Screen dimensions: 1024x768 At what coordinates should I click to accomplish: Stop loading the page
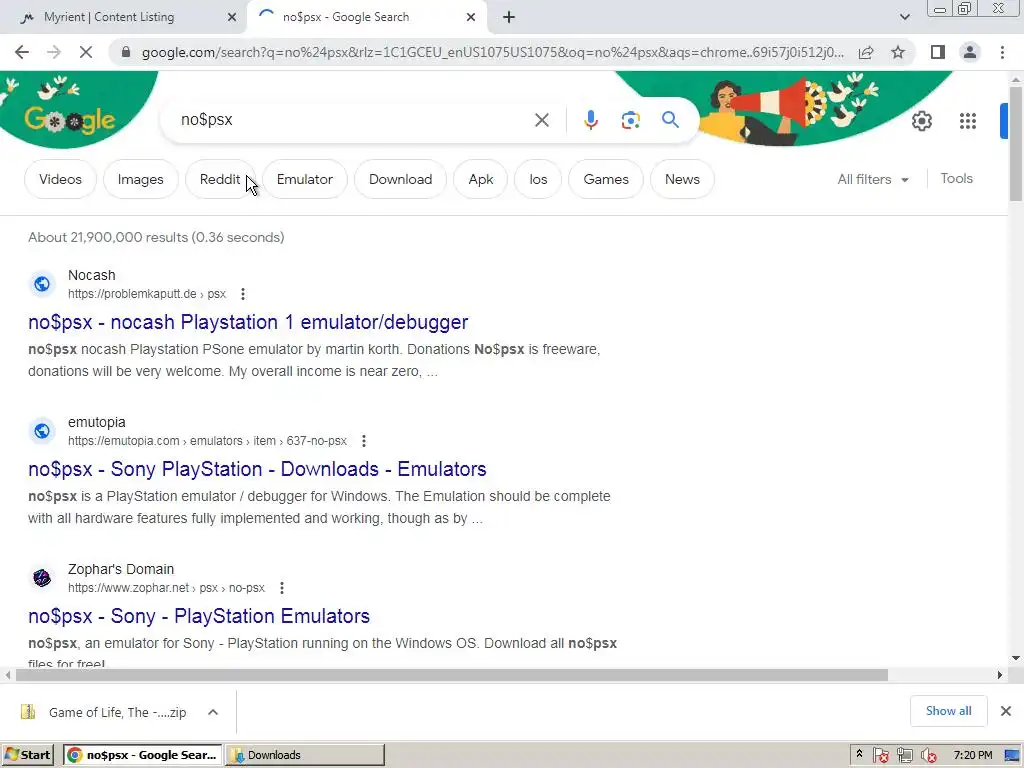(86, 52)
